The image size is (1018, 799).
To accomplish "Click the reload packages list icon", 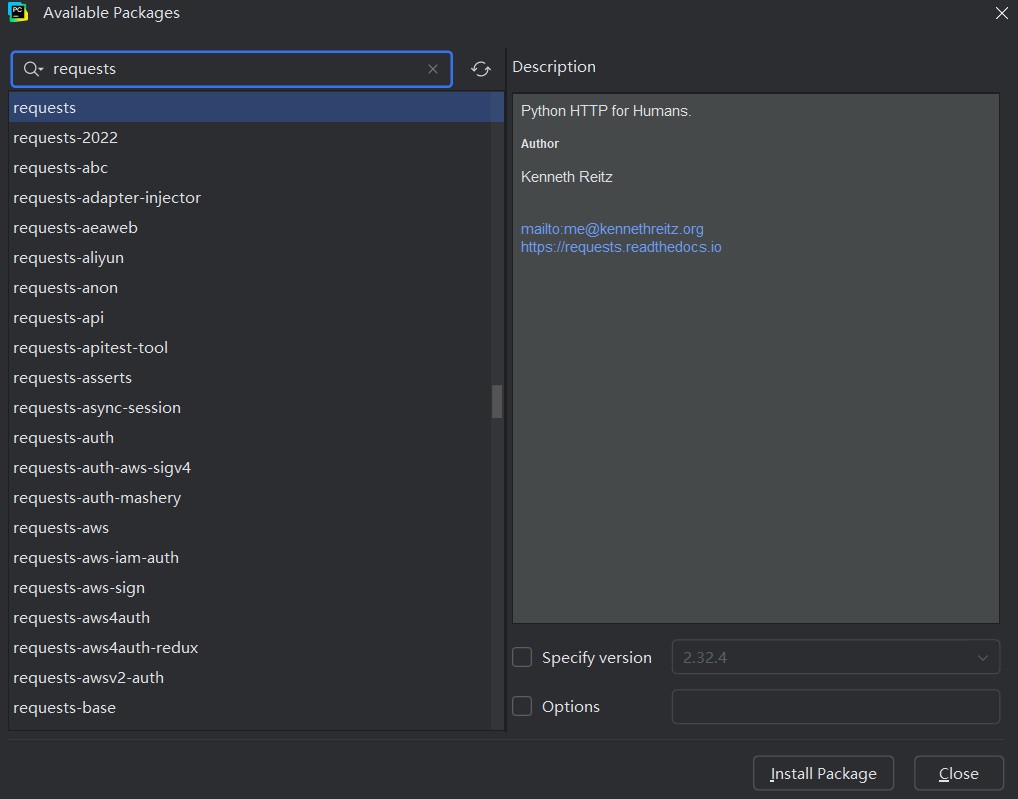I will 481,69.
